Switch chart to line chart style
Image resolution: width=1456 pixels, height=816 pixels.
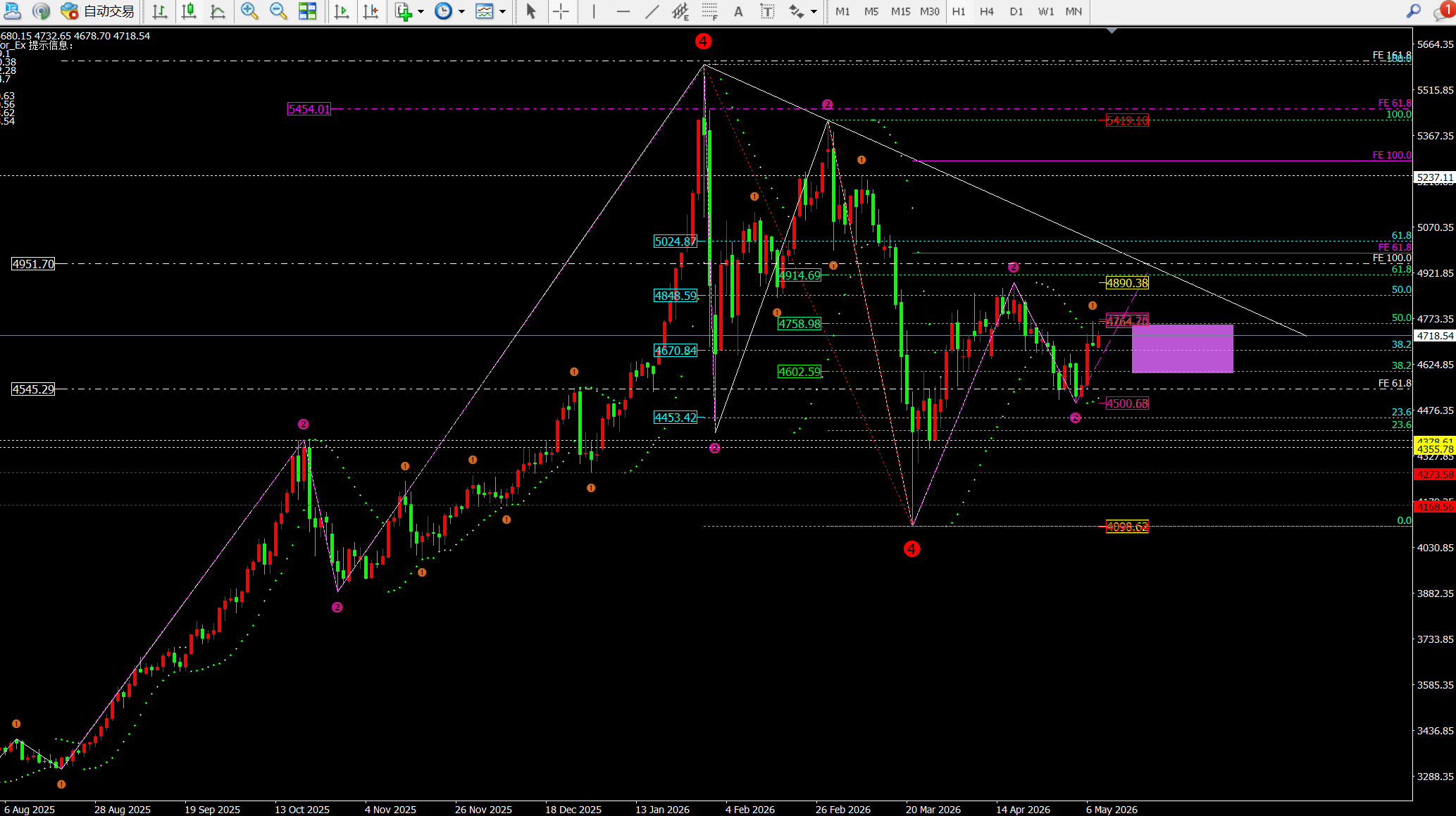[218, 11]
